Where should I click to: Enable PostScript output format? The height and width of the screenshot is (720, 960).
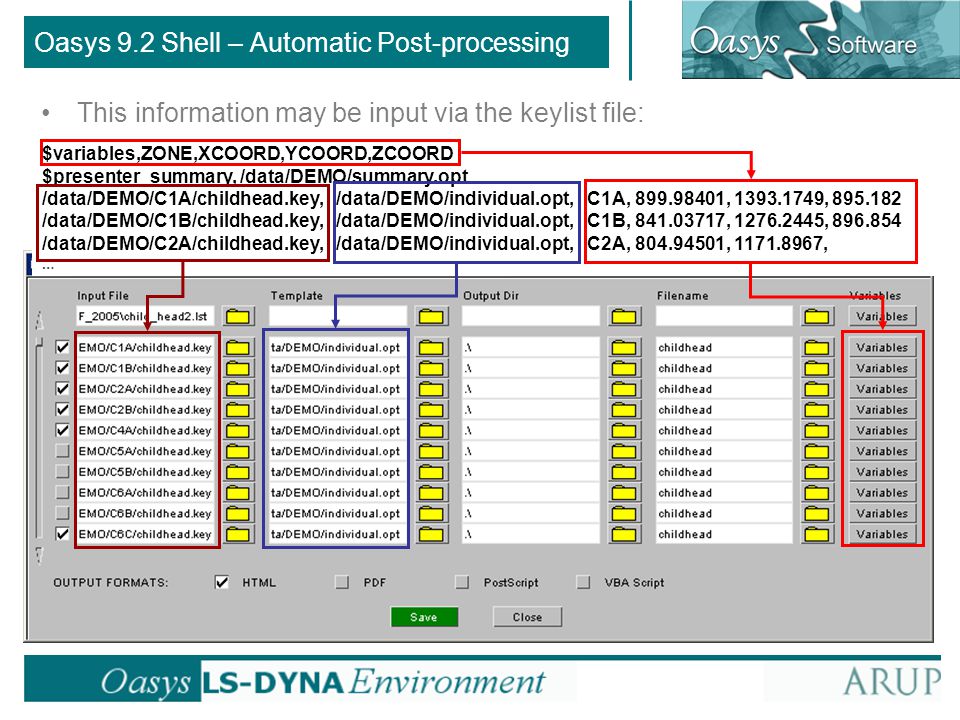tap(463, 583)
